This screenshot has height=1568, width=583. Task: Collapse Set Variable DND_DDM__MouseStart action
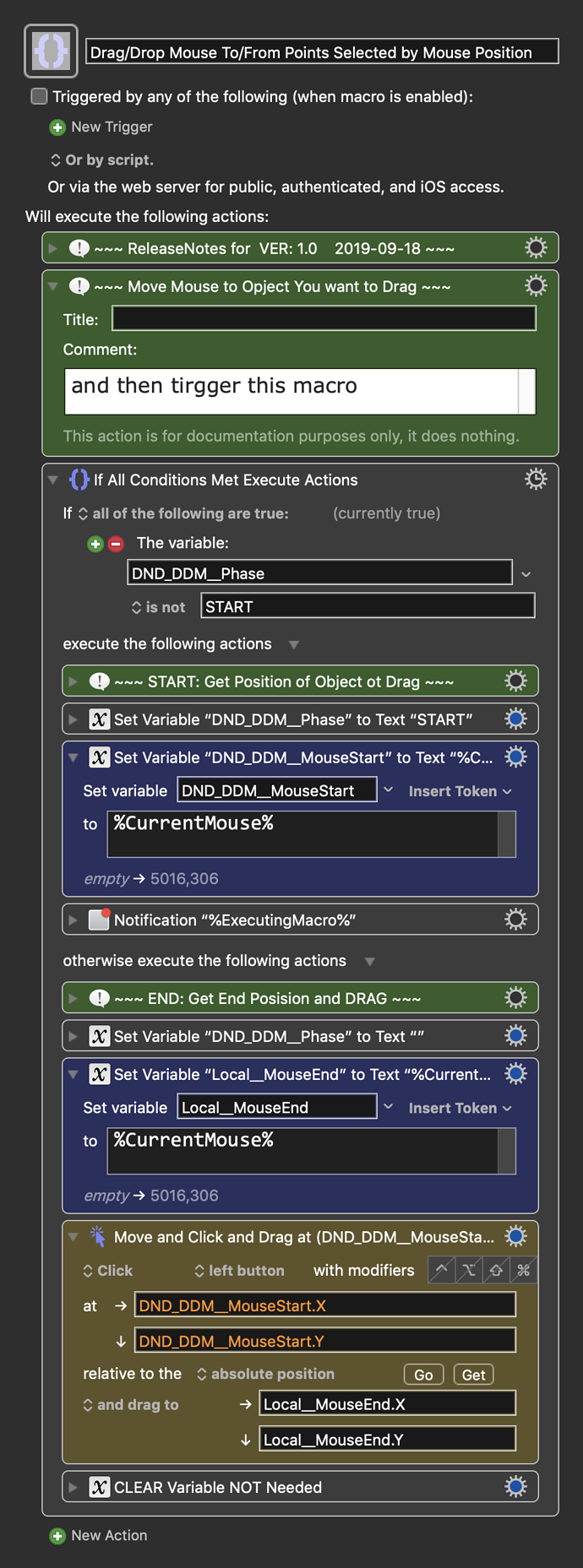[74, 757]
